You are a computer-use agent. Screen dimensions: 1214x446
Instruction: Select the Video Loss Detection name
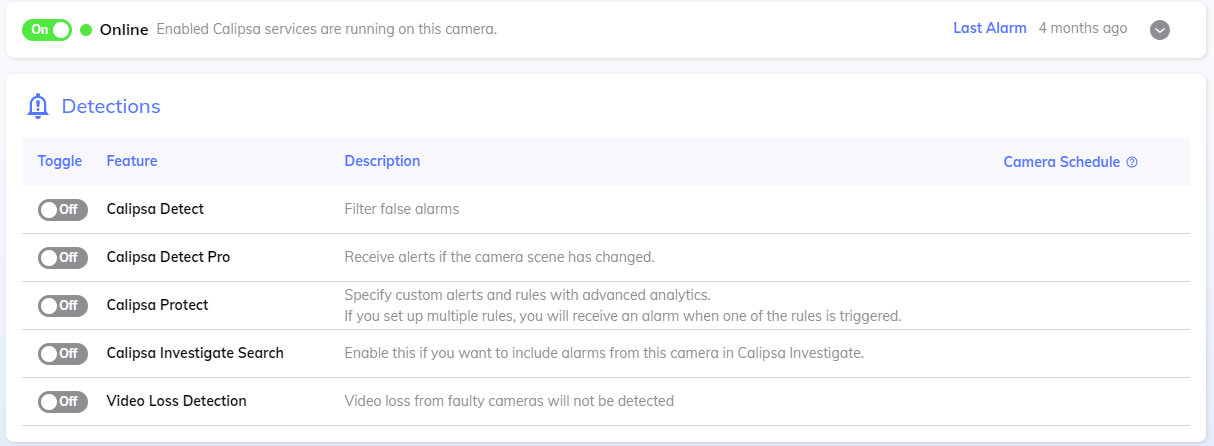pyautogui.click(x=176, y=401)
